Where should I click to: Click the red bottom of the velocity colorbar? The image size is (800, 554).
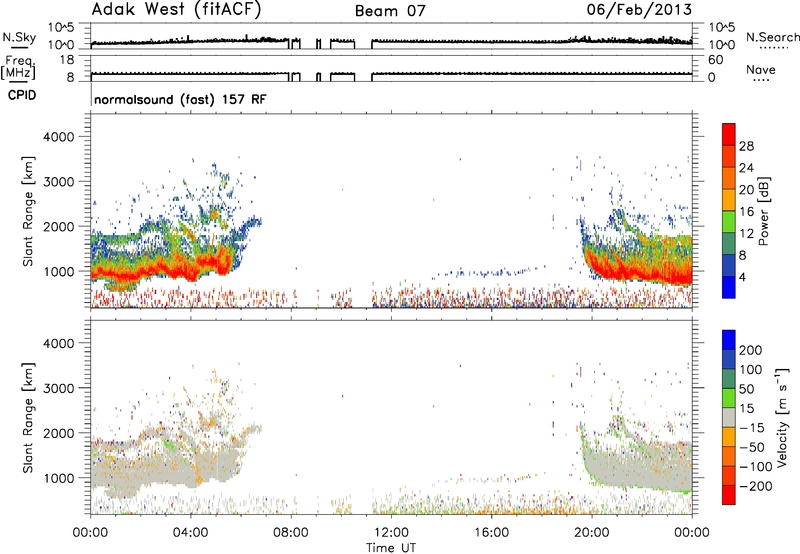729,495
